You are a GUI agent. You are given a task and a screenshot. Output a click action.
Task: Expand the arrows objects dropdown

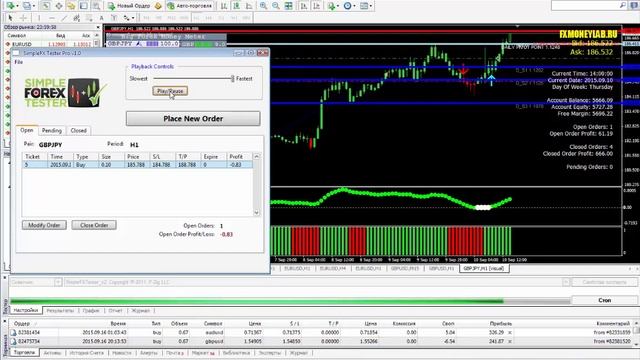coord(133,18)
